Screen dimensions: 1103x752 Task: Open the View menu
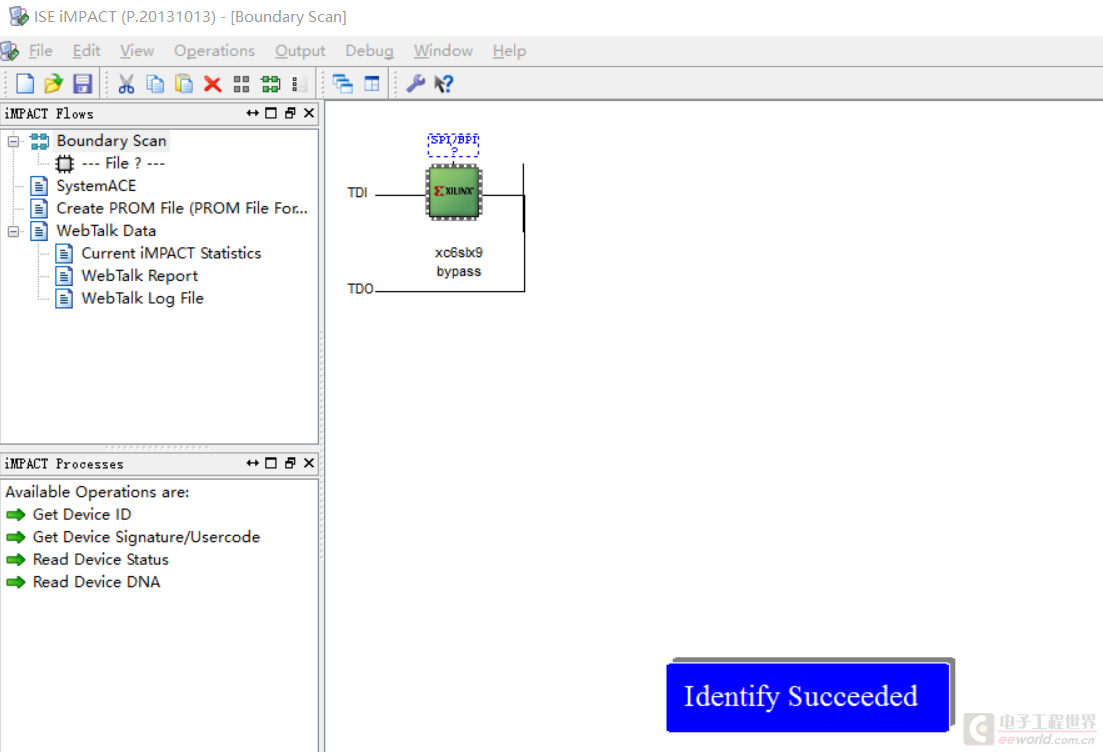coord(137,51)
